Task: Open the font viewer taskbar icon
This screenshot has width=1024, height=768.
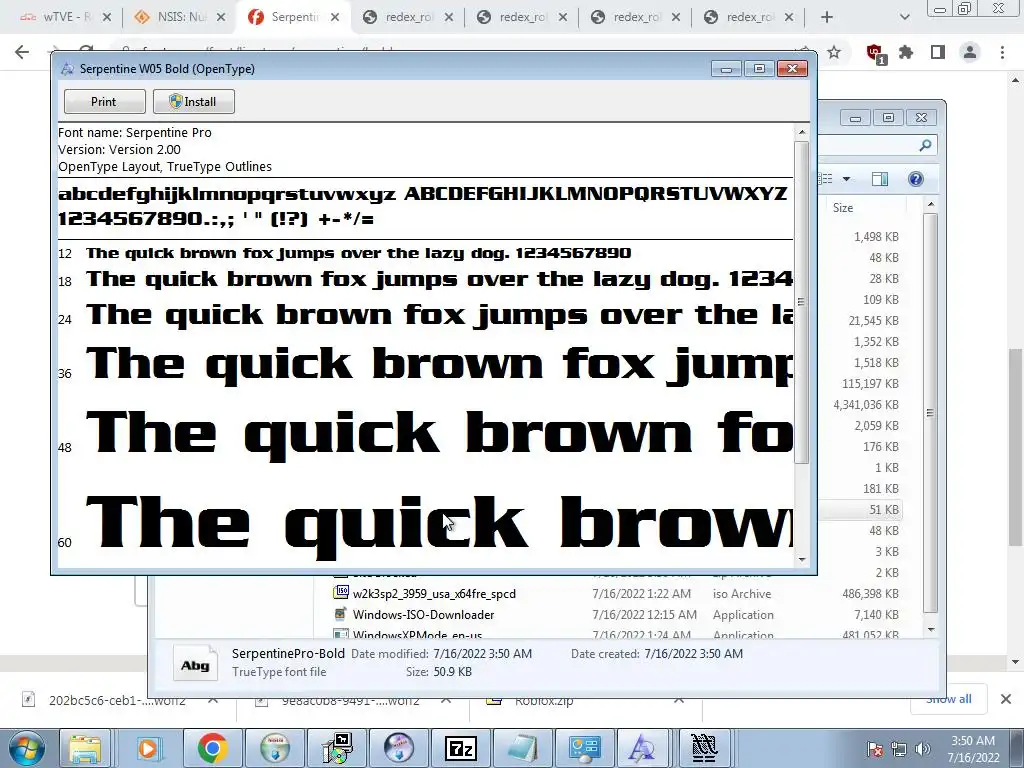Action: [x=643, y=748]
